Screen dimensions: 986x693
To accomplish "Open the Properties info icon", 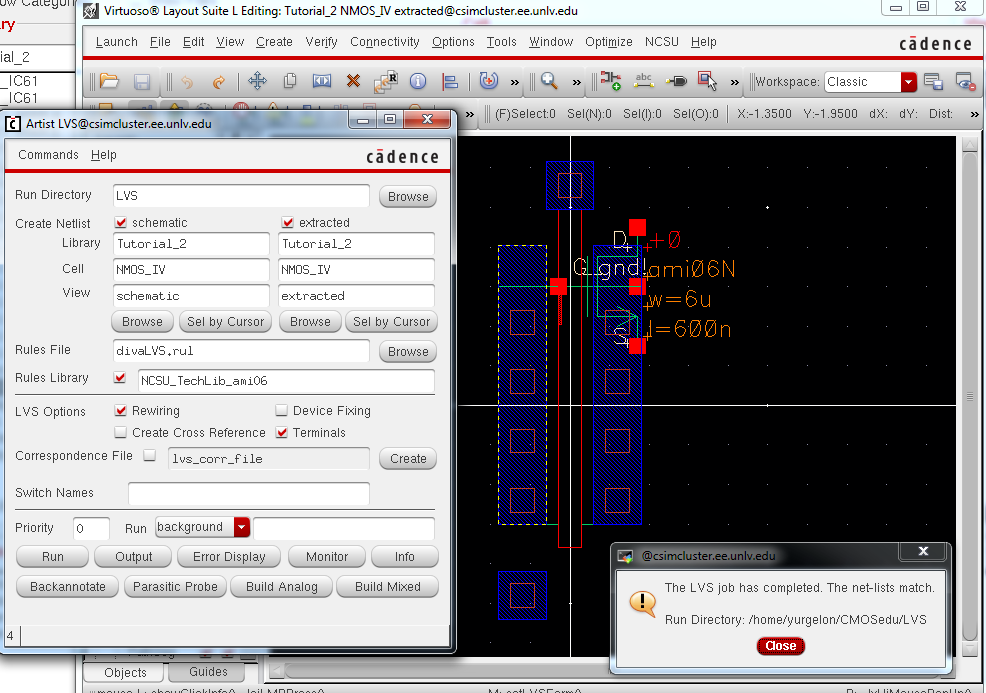I will pos(418,82).
